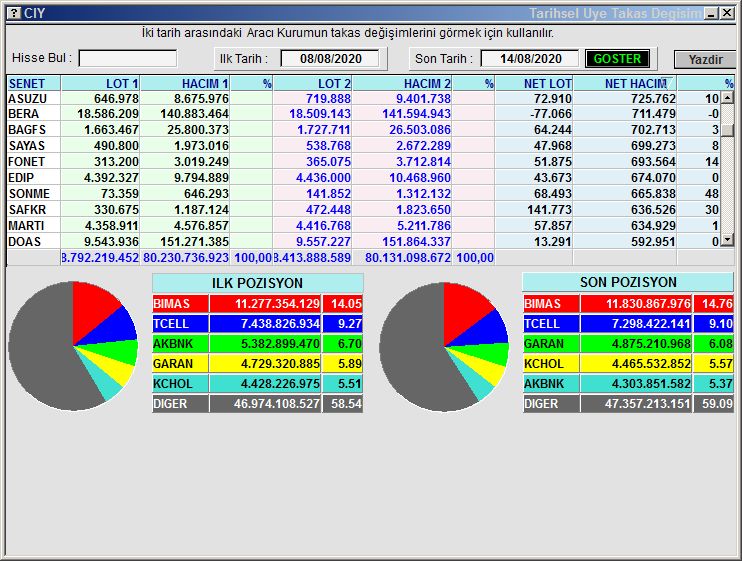Click yellow KCHOL swatch in SON POZISYON
The width and height of the screenshot is (742, 561).
551,364
